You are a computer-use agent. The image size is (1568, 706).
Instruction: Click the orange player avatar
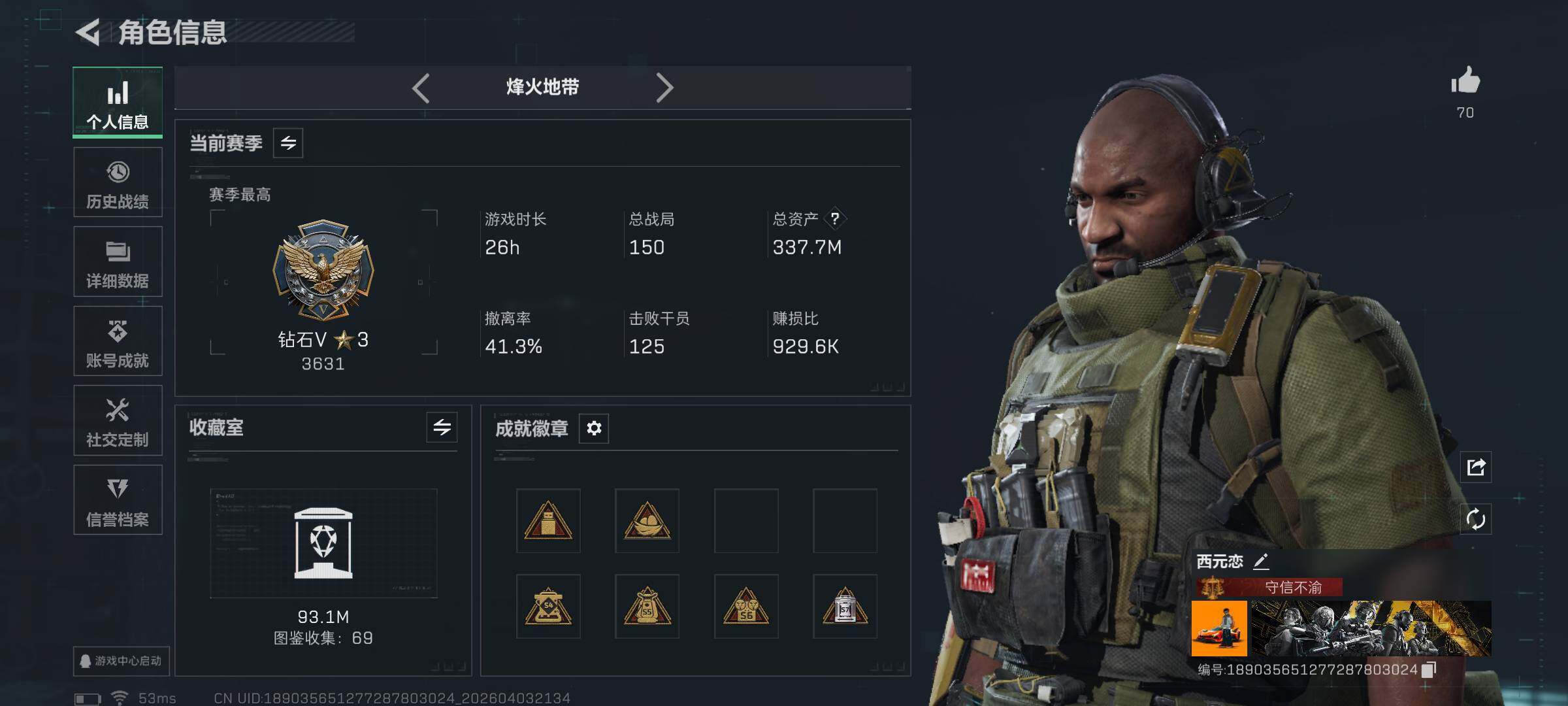(x=1219, y=629)
